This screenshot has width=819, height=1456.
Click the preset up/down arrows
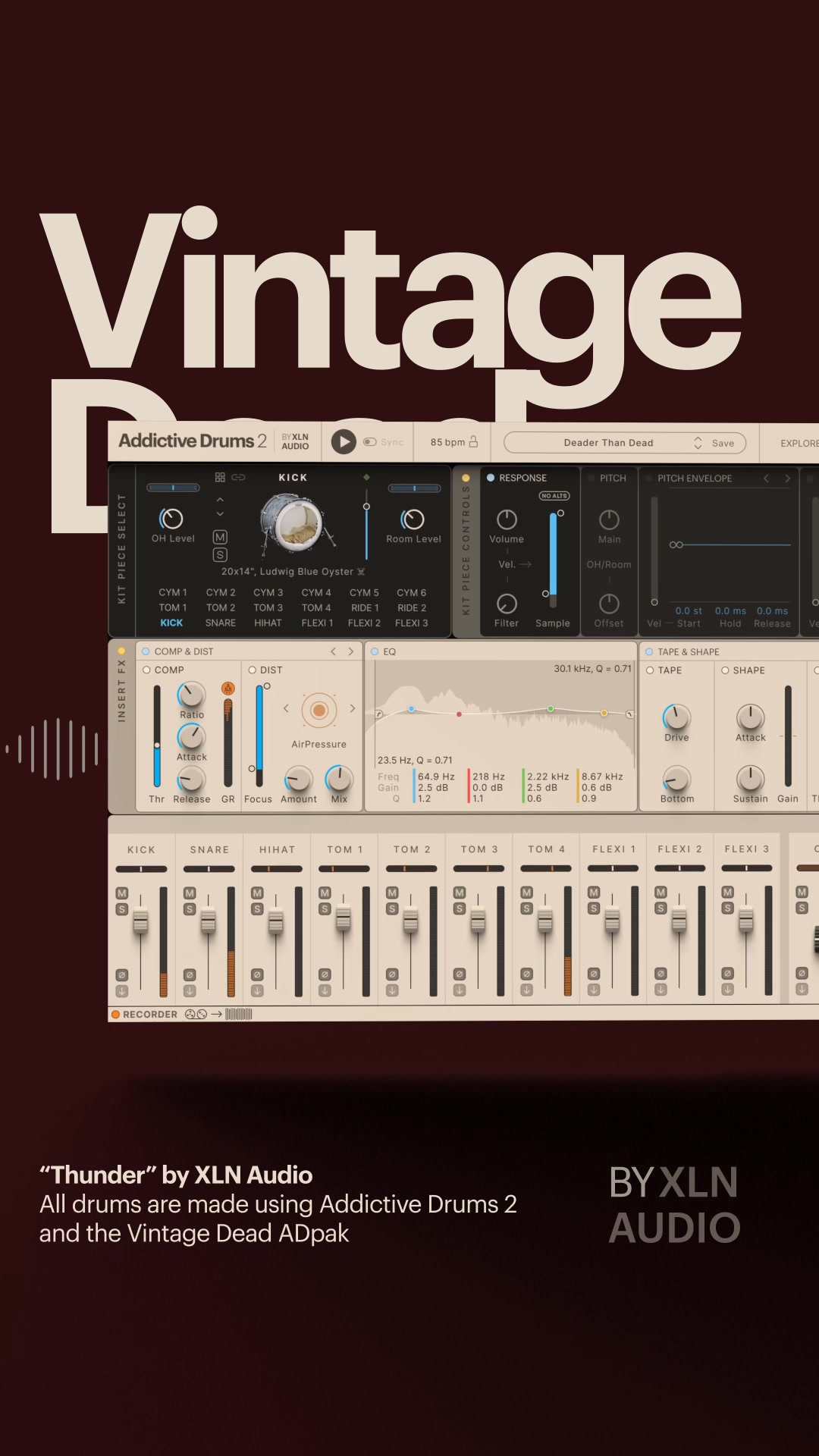tap(698, 443)
